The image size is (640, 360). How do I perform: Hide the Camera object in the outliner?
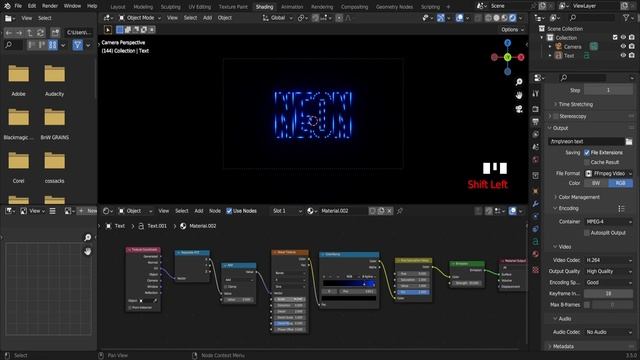coord(623,47)
